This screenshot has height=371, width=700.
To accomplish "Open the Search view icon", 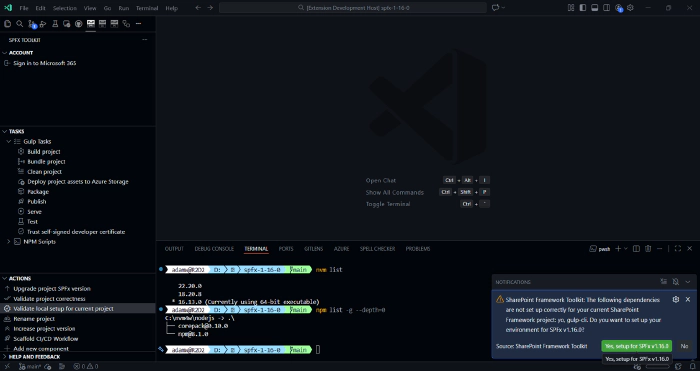I will pyautogui.click(x=20, y=24).
